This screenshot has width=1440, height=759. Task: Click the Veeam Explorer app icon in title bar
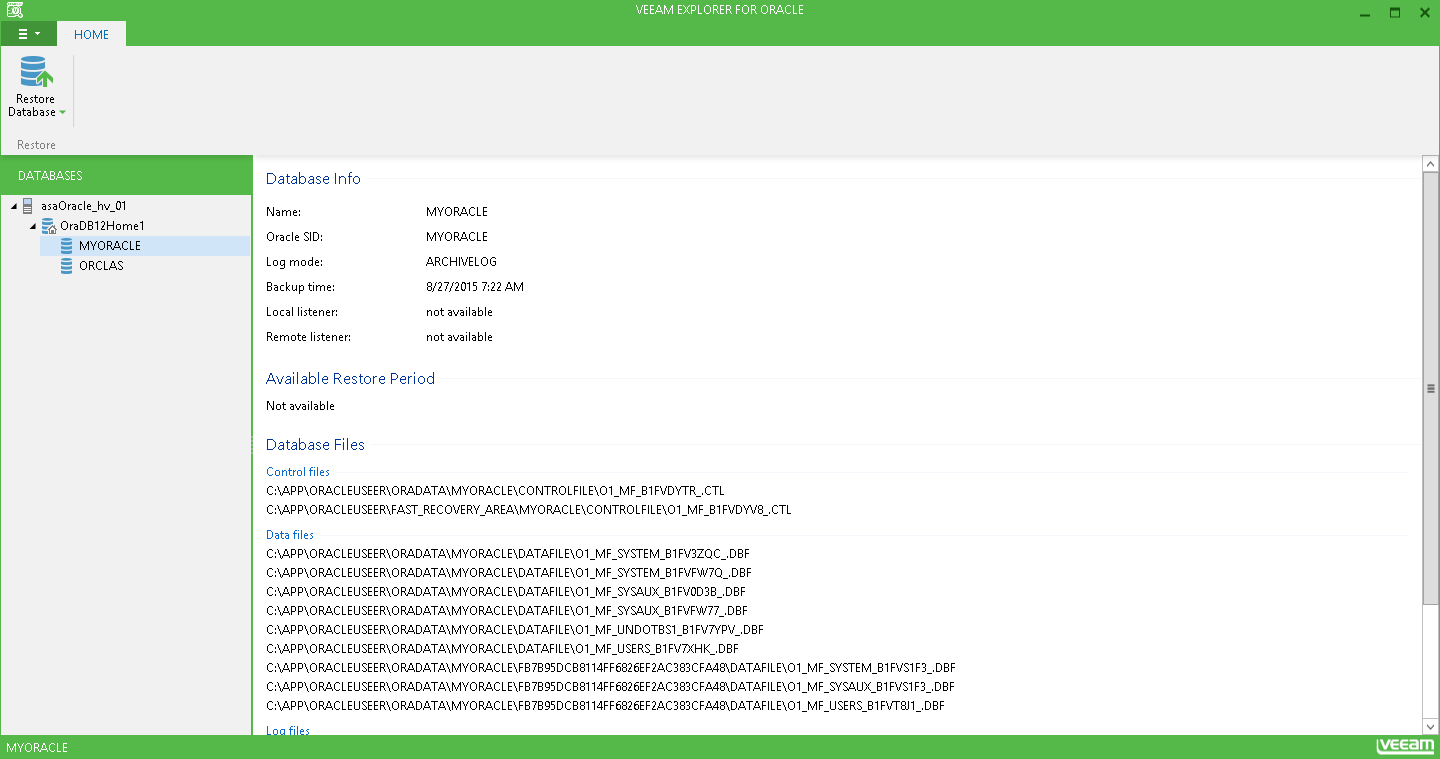coord(15,10)
